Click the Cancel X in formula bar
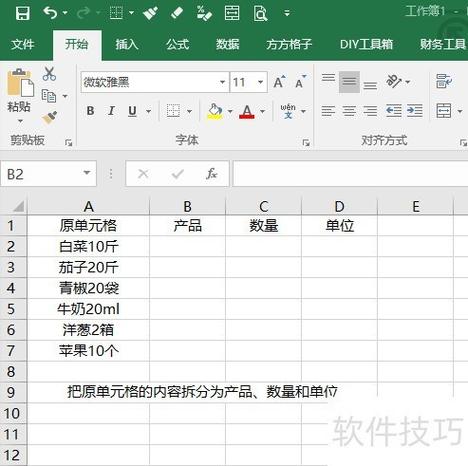The width and height of the screenshot is (468, 466). (x=143, y=174)
